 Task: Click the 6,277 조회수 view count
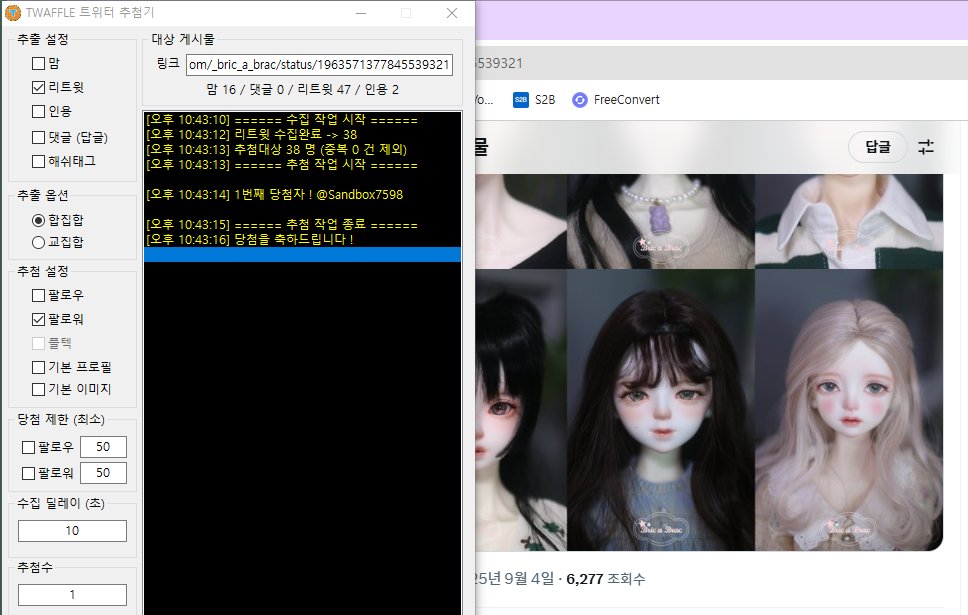pyautogui.click(x=606, y=579)
